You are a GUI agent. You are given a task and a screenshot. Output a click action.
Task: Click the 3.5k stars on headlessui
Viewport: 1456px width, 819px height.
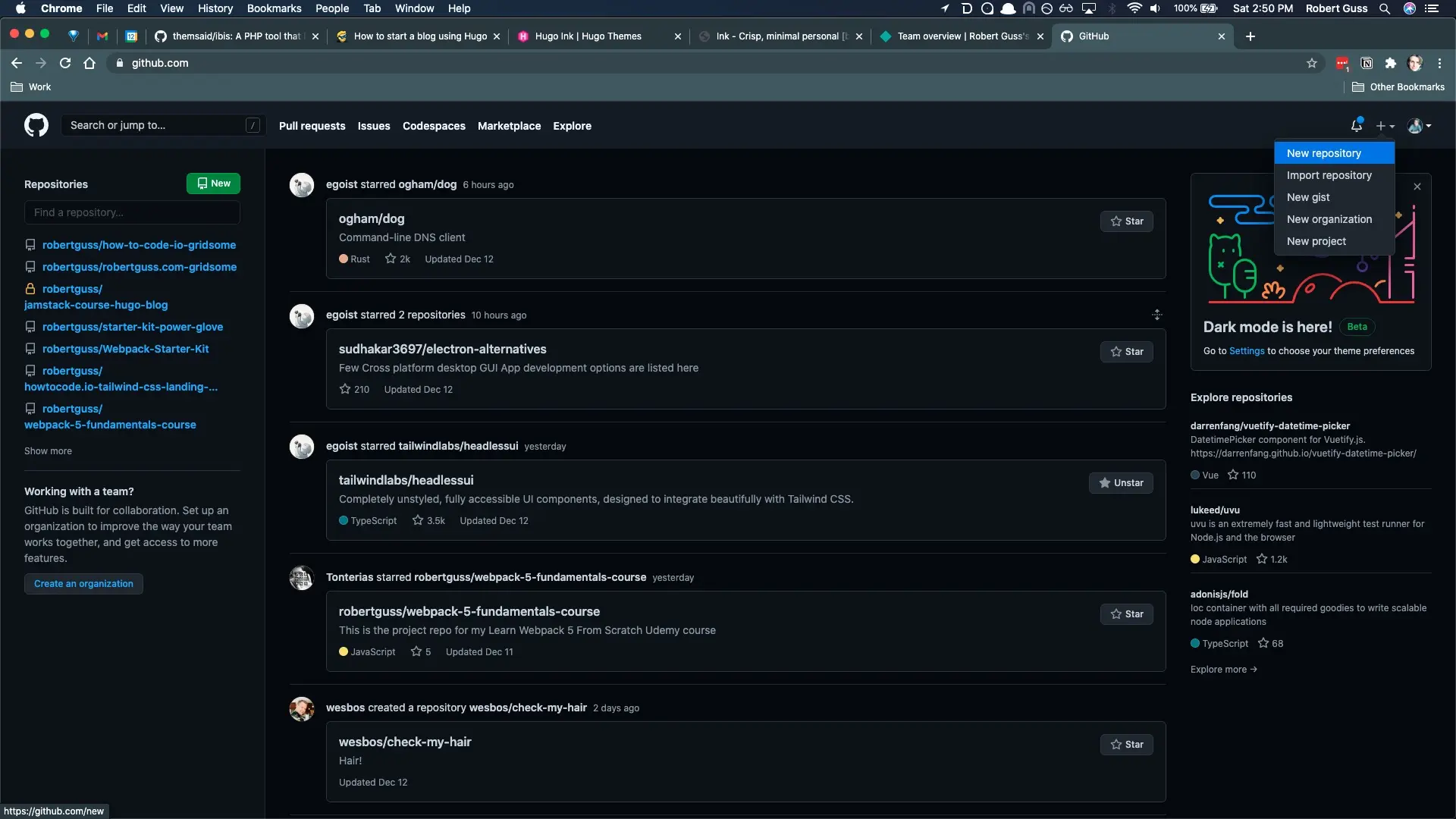428,521
